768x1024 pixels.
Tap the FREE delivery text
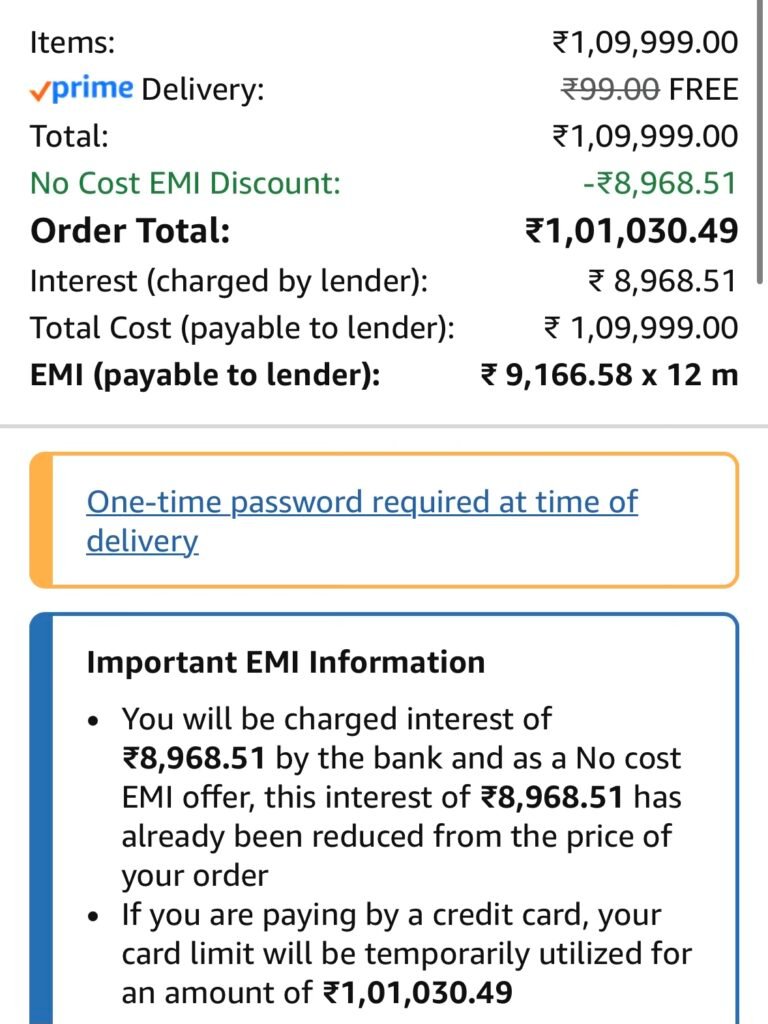(703, 90)
